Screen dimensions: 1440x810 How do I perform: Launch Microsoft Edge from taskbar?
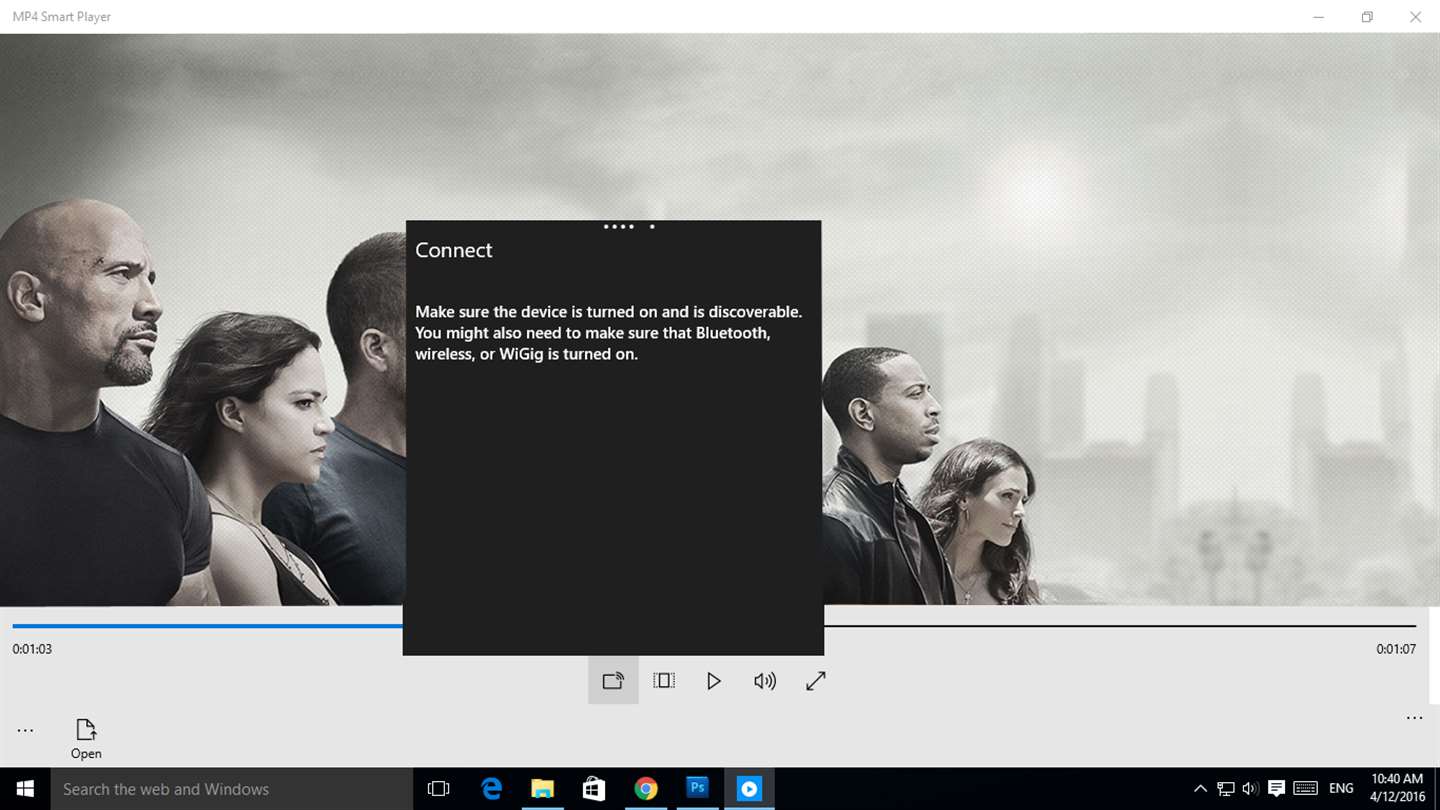pyautogui.click(x=491, y=789)
